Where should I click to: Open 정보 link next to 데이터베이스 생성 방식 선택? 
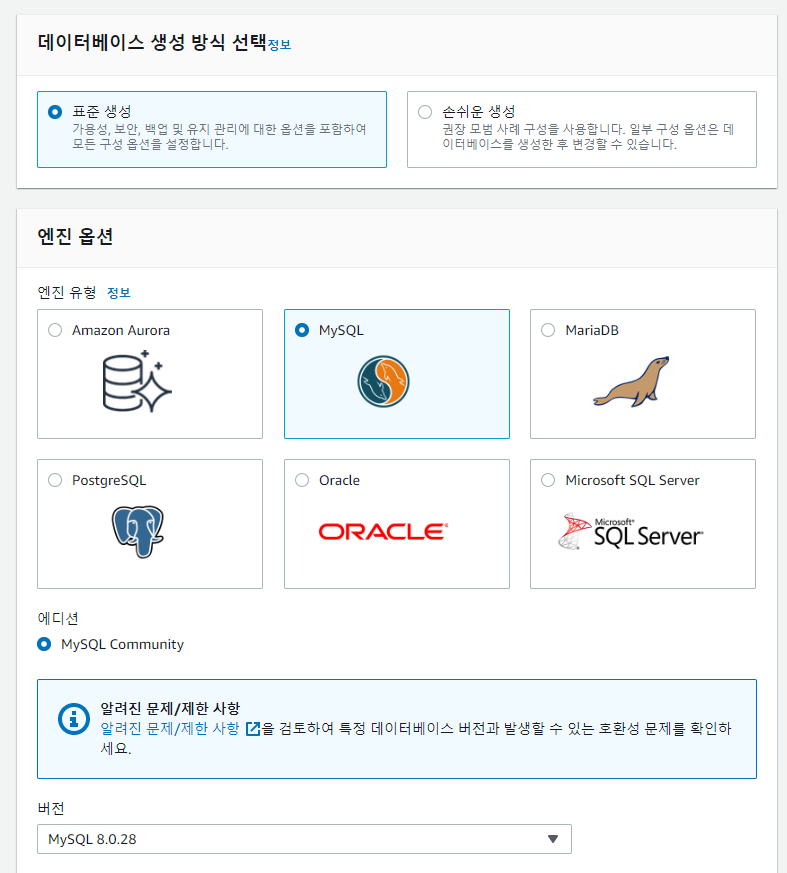(279, 45)
